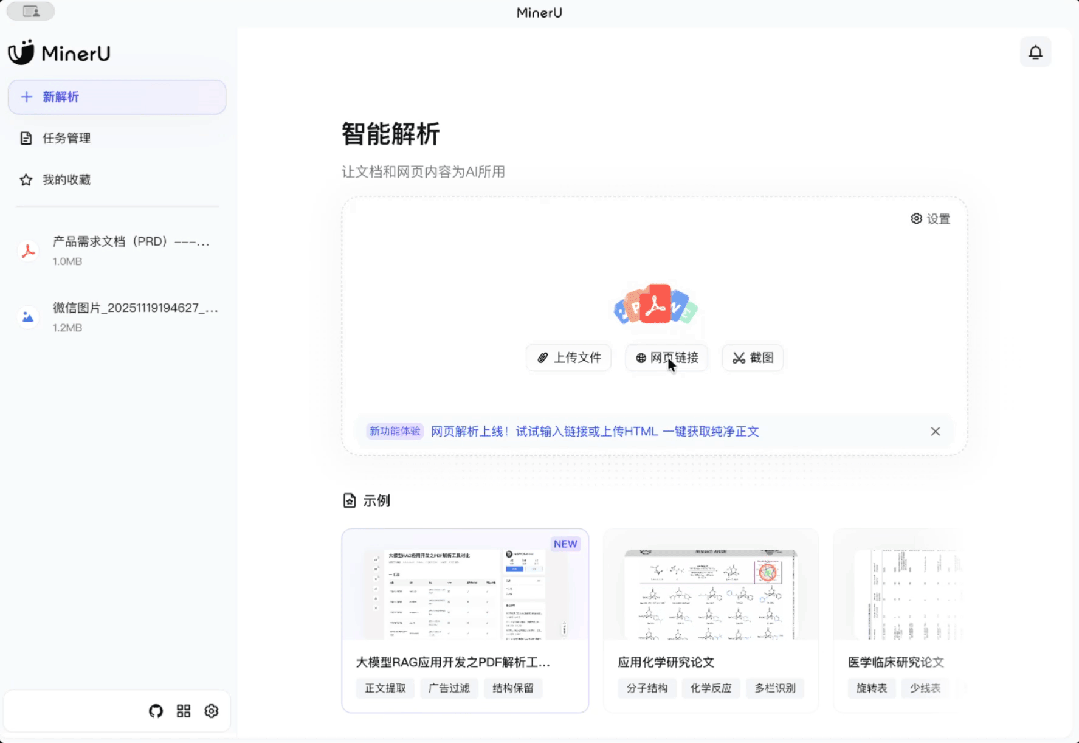This screenshot has width=1079, height=743.
Task: Click the 正文提取 tag label
Action: click(x=383, y=688)
